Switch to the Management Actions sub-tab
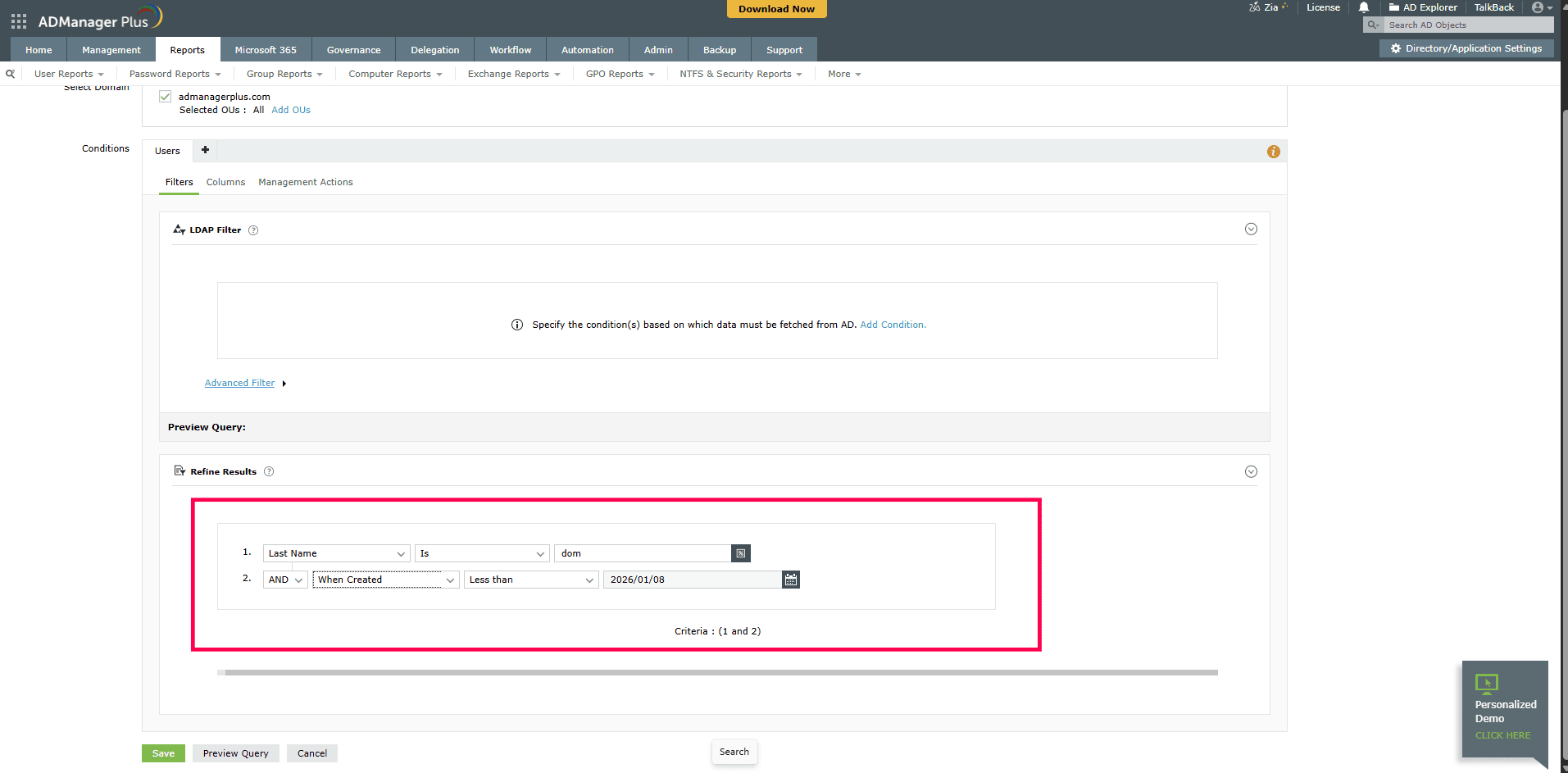 point(306,182)
